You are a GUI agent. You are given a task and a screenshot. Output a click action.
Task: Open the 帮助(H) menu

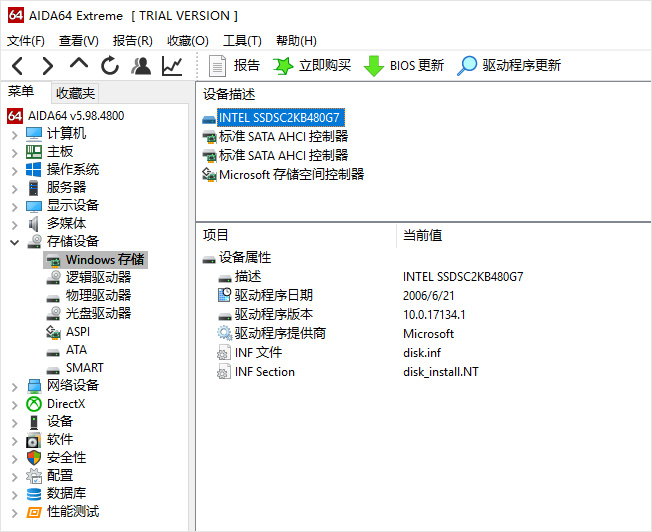(296, 41)
